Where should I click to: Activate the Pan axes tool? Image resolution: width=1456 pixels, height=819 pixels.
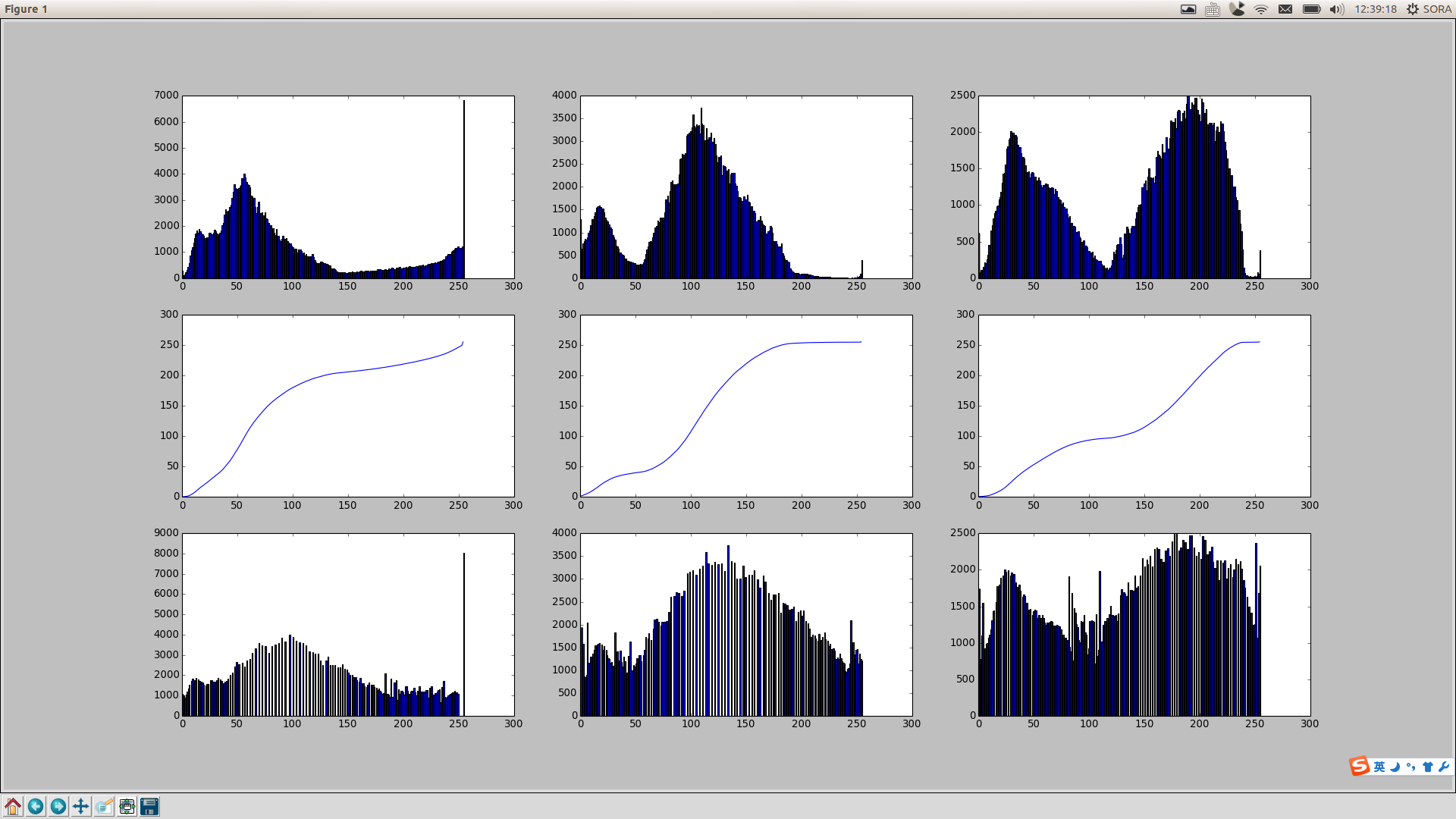pos(81,806)
